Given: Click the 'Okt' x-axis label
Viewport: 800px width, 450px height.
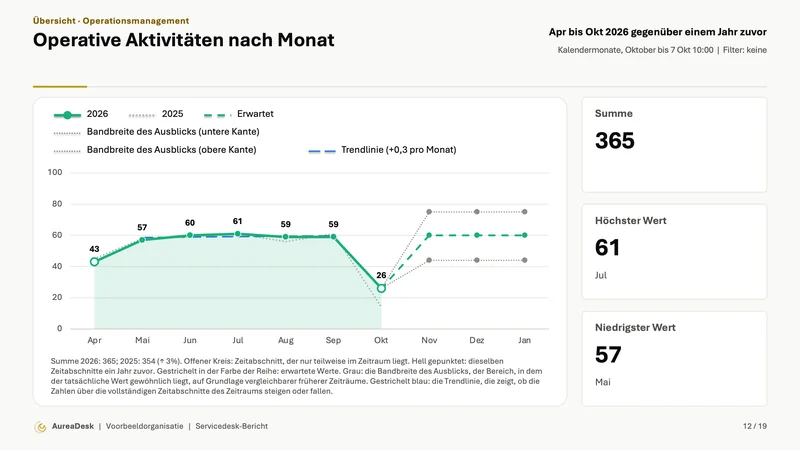Looking at the screenshot, I should (x=381, y=340).
